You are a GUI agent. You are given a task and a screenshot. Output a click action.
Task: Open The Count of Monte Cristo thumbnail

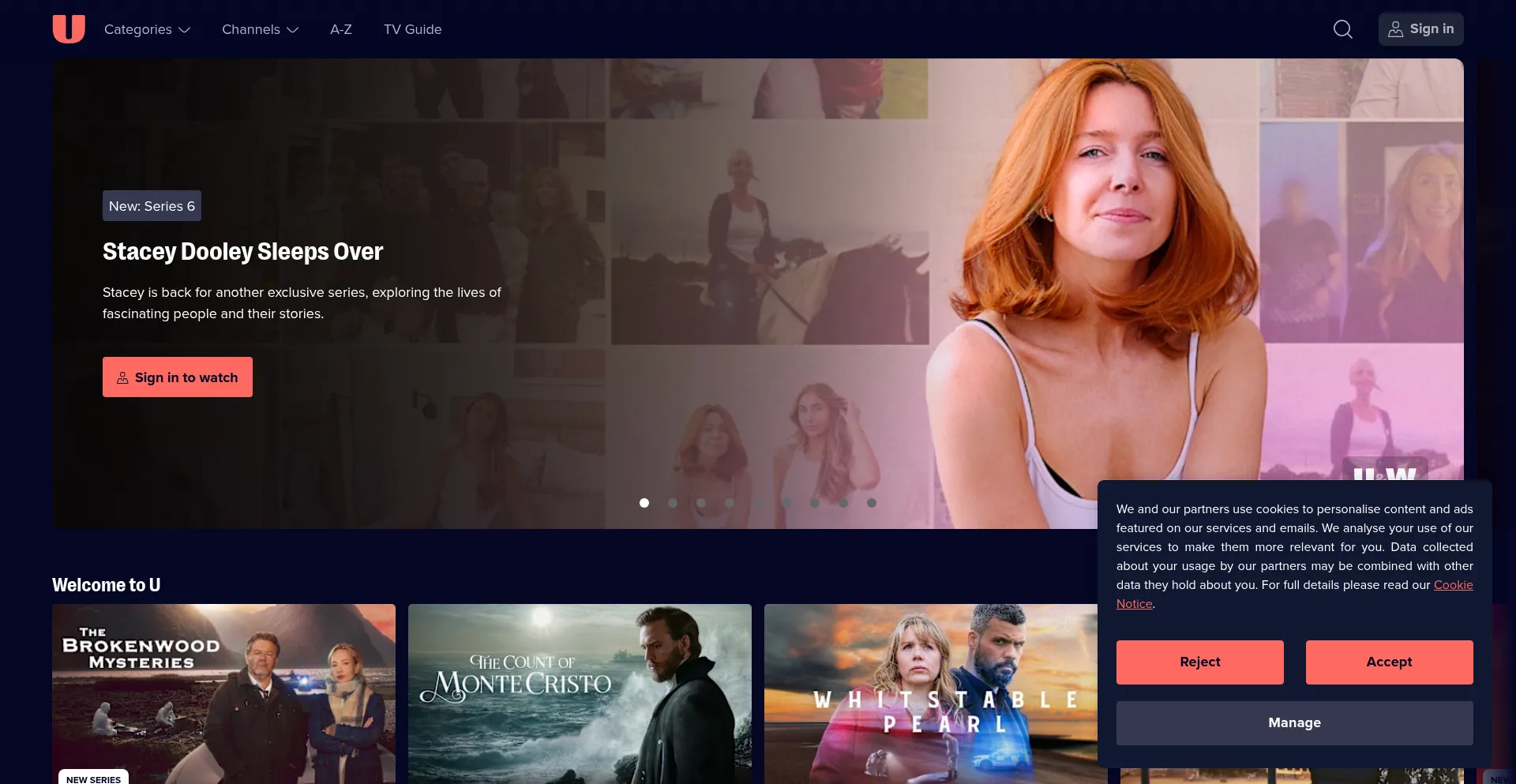580,694
